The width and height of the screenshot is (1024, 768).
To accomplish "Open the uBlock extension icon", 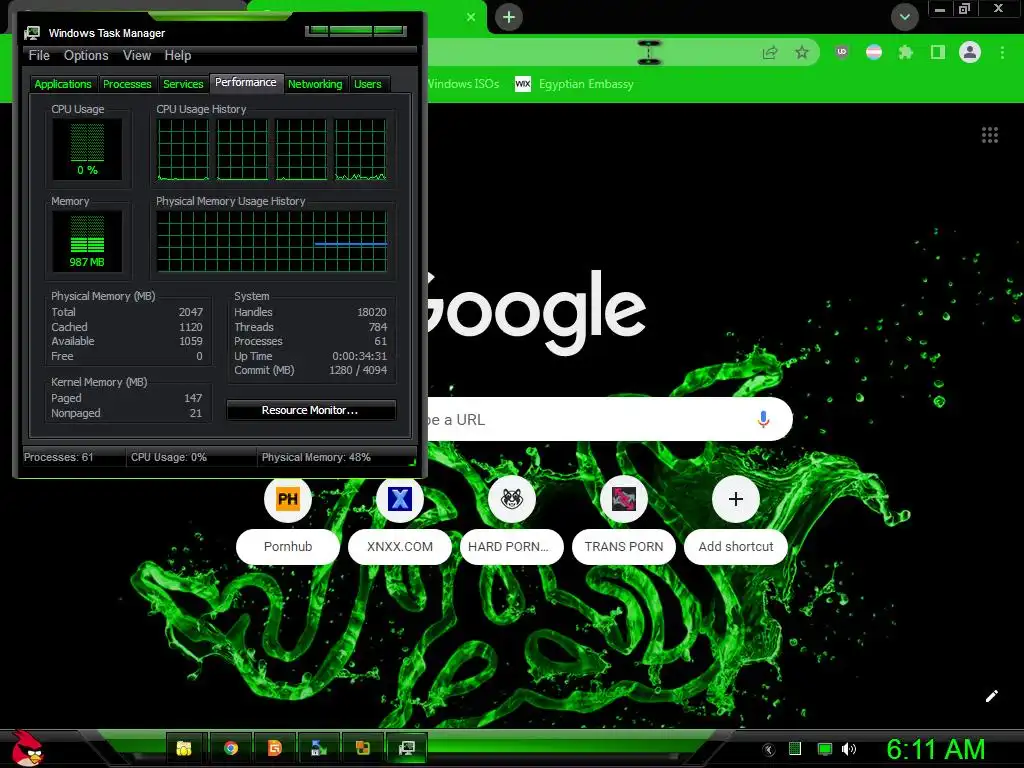I will 842,52.
